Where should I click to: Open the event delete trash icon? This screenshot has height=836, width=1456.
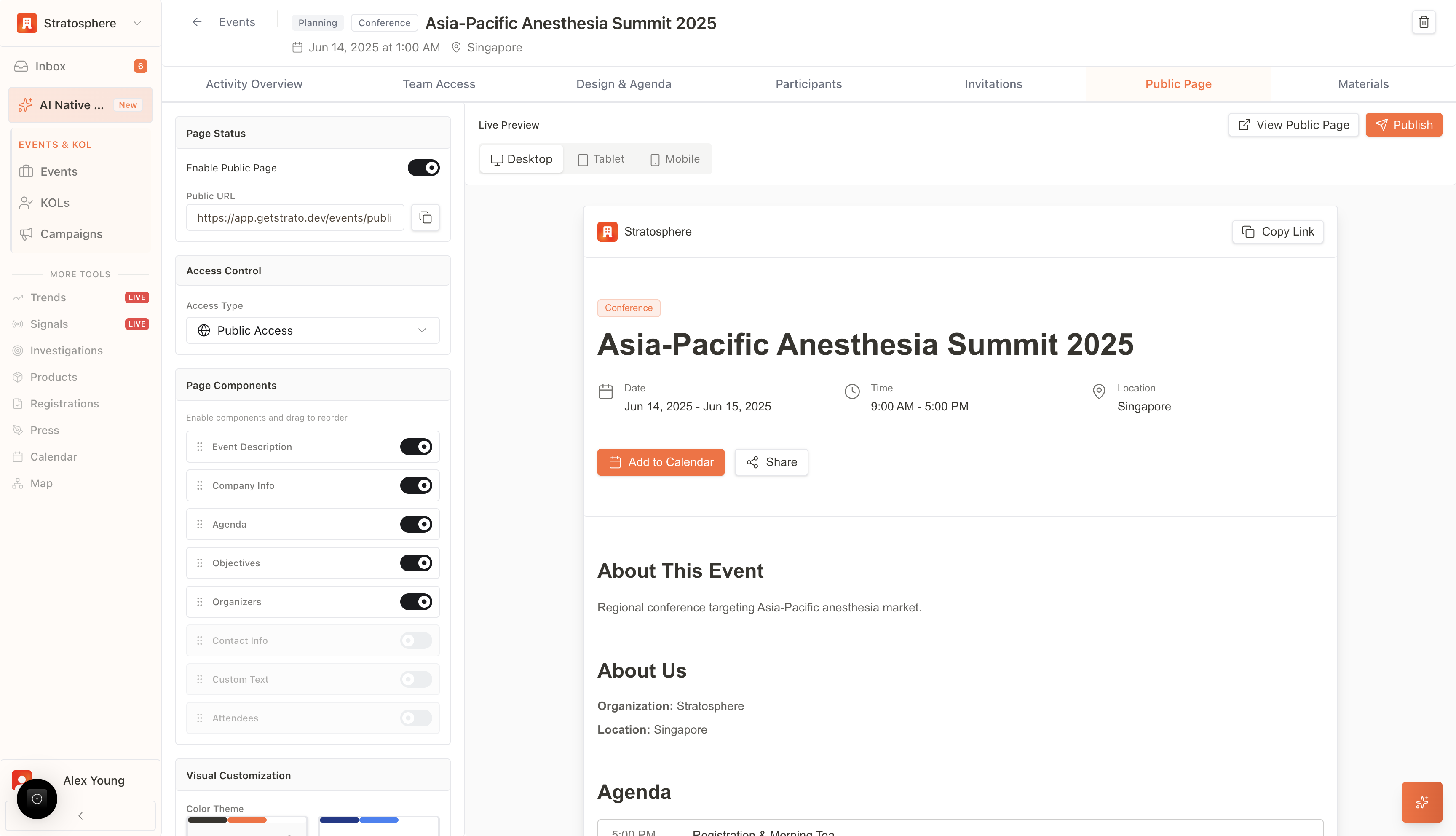(1423, 22)
